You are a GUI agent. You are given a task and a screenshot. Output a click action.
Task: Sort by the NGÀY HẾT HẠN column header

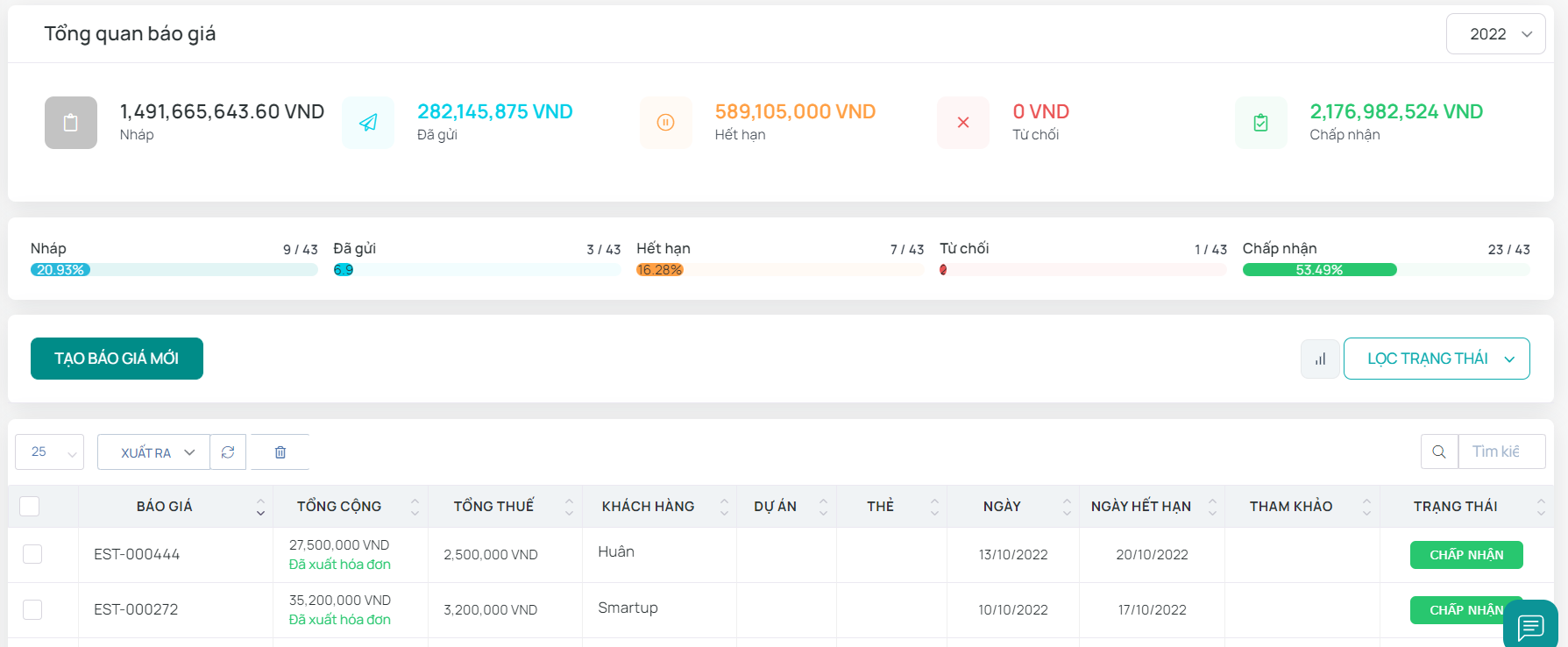tap(1140, 506)
